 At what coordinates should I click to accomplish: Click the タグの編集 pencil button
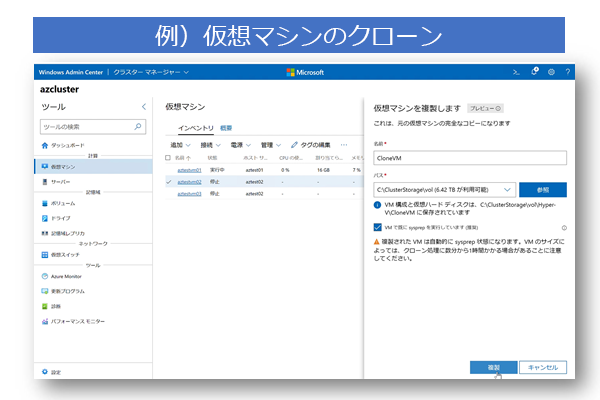[x=310, y=145]
